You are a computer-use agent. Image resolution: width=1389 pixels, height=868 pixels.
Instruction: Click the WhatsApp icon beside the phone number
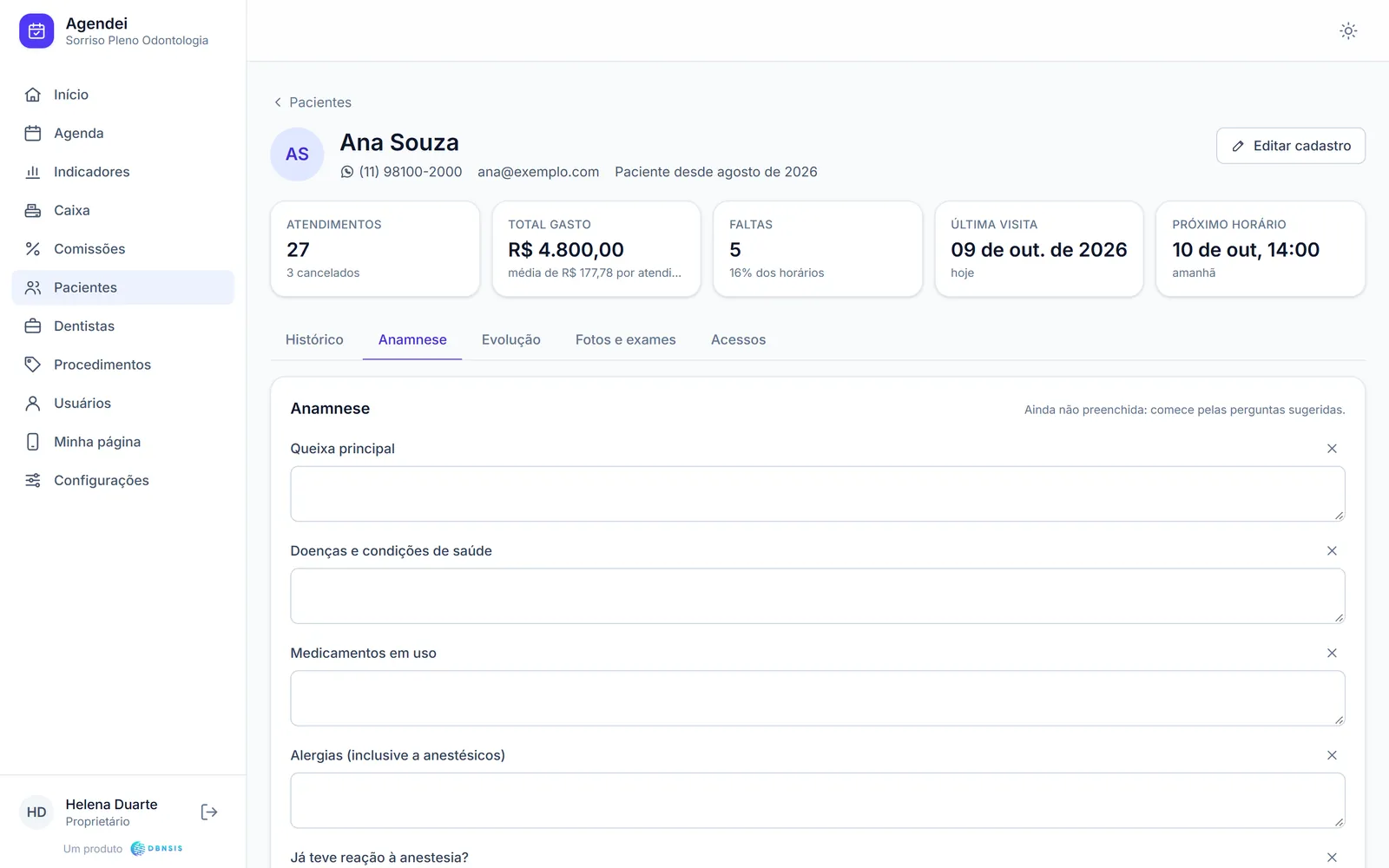click(347, 172)
